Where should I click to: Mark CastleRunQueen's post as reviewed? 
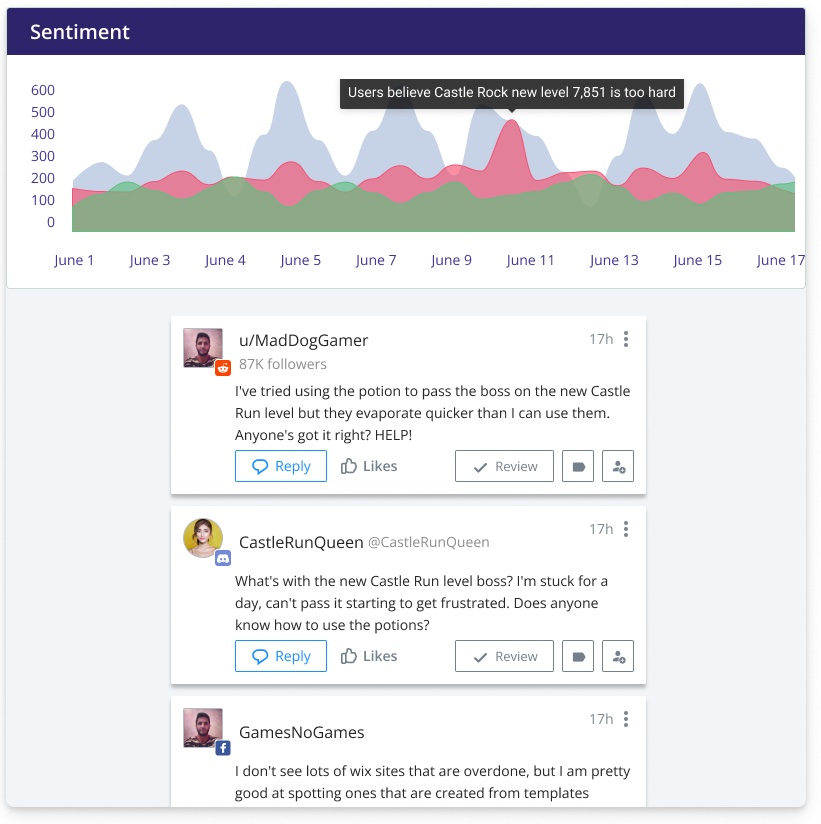point(504,656)
